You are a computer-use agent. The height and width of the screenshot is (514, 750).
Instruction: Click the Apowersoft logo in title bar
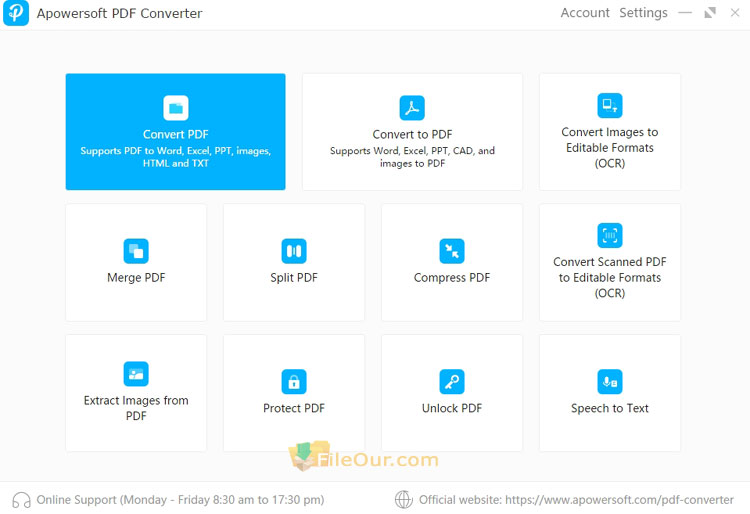[16, 13]
